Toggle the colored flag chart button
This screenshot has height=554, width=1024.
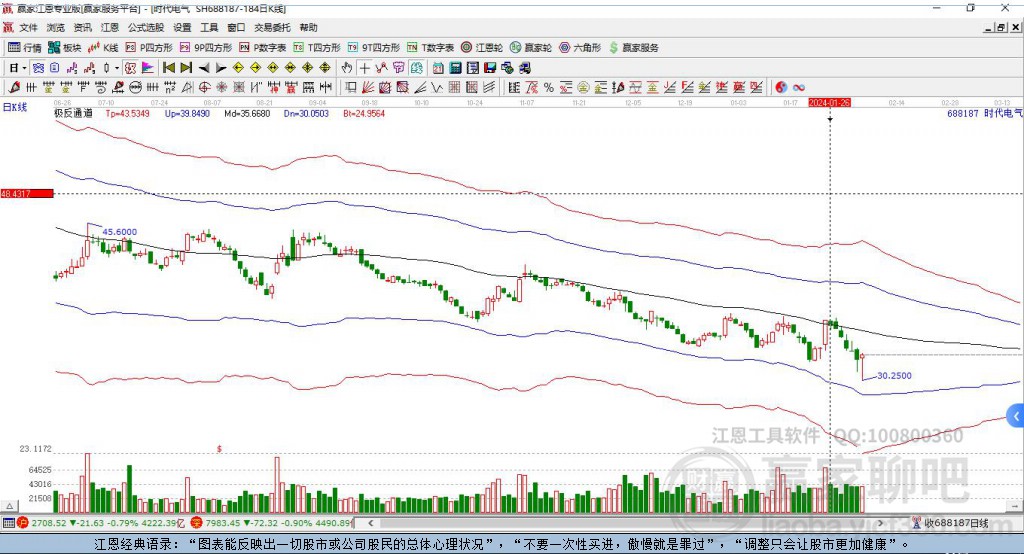(x=148, y=68)
